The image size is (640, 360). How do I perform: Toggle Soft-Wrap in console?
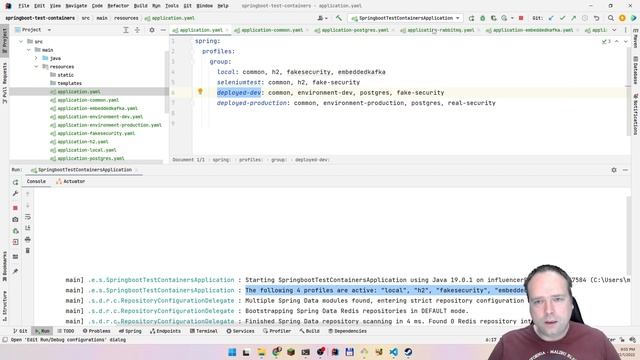[x=28, y=217]
